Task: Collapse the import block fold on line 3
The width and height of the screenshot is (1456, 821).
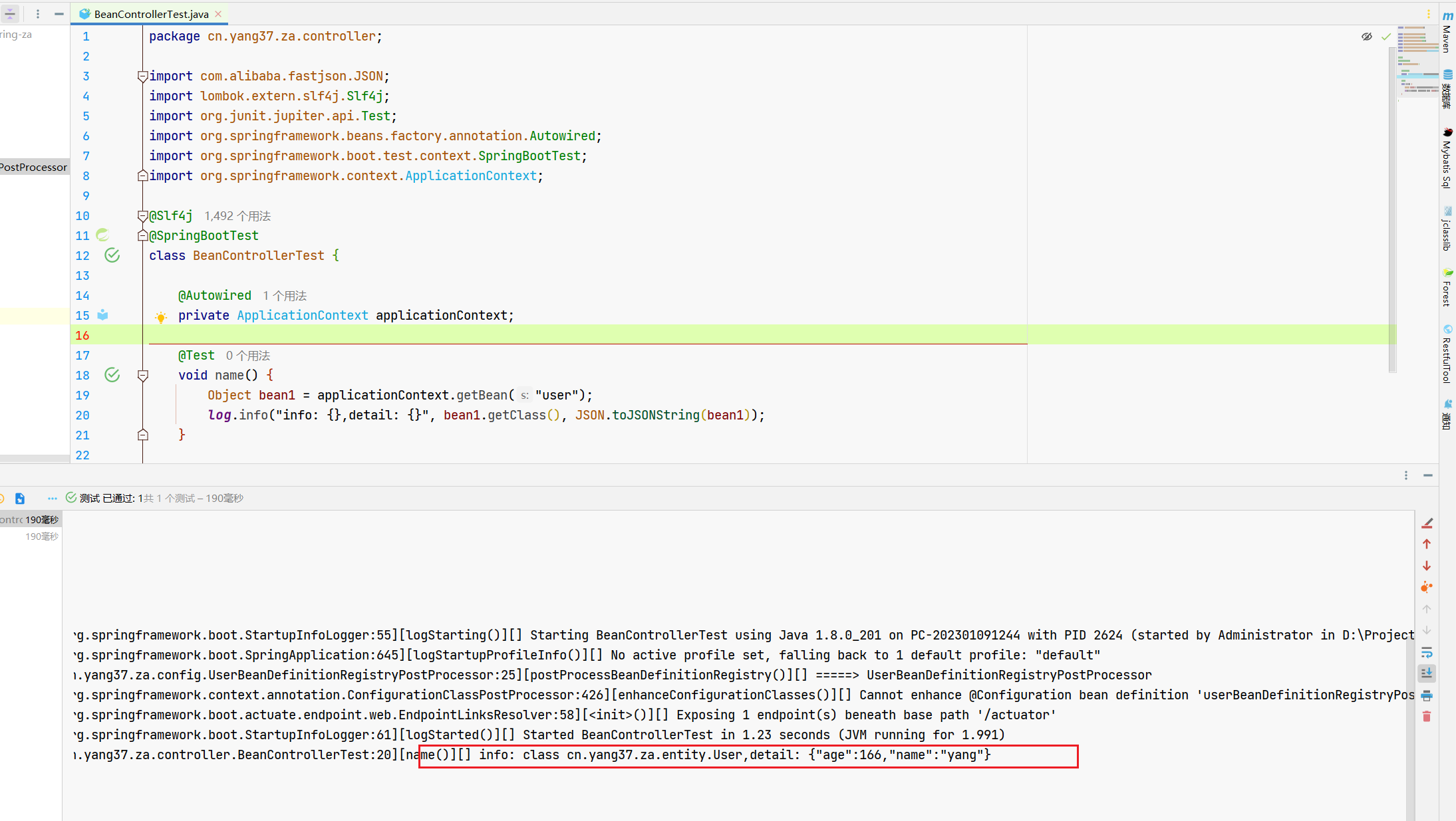Action: point(142,76)
